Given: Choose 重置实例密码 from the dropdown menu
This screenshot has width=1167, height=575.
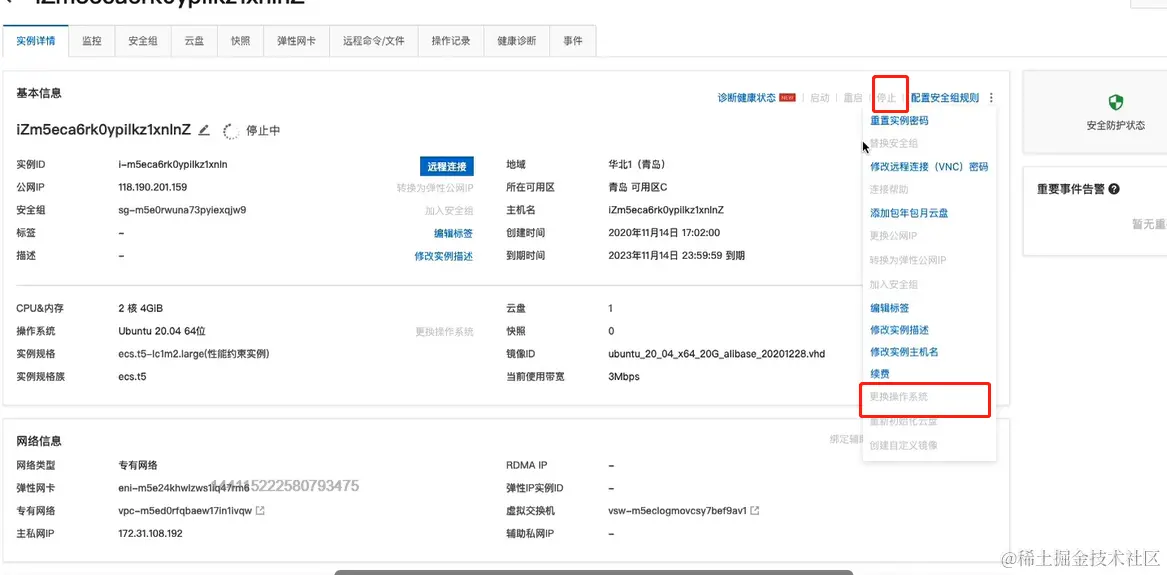Looking at the screenshot, I should (x=899, y=121).
